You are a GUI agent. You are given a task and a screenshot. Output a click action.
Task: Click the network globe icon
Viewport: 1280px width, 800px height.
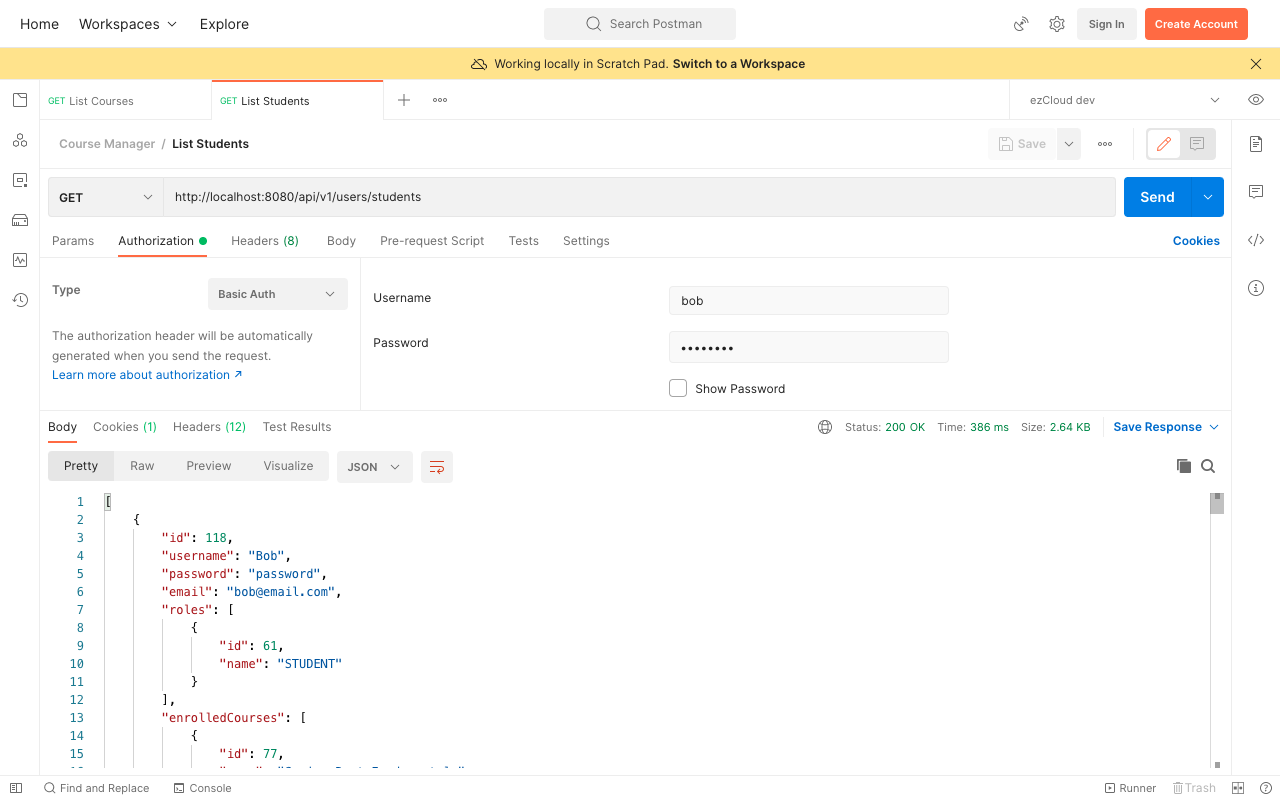[x=825, y=427]
